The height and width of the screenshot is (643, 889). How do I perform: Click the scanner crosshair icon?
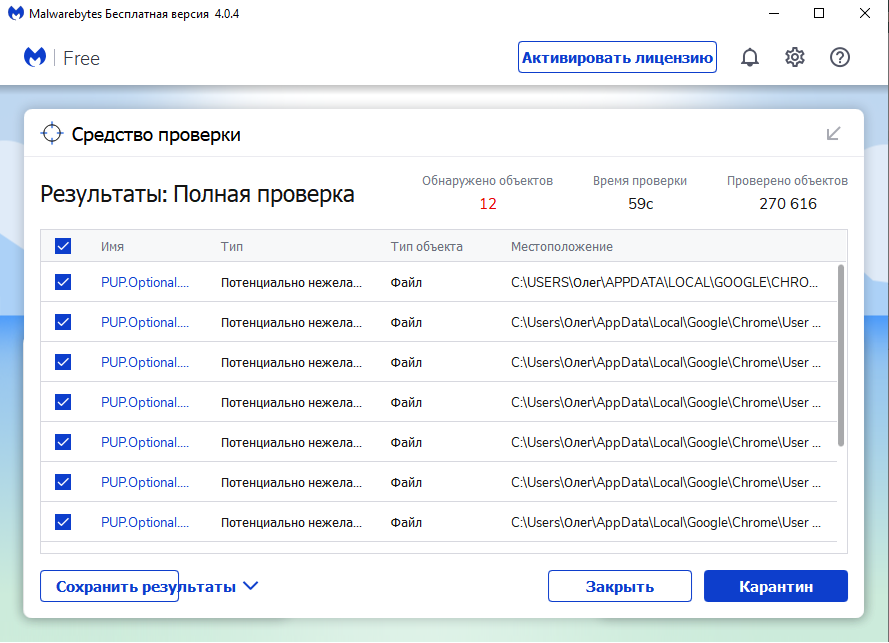pos(51,134)
